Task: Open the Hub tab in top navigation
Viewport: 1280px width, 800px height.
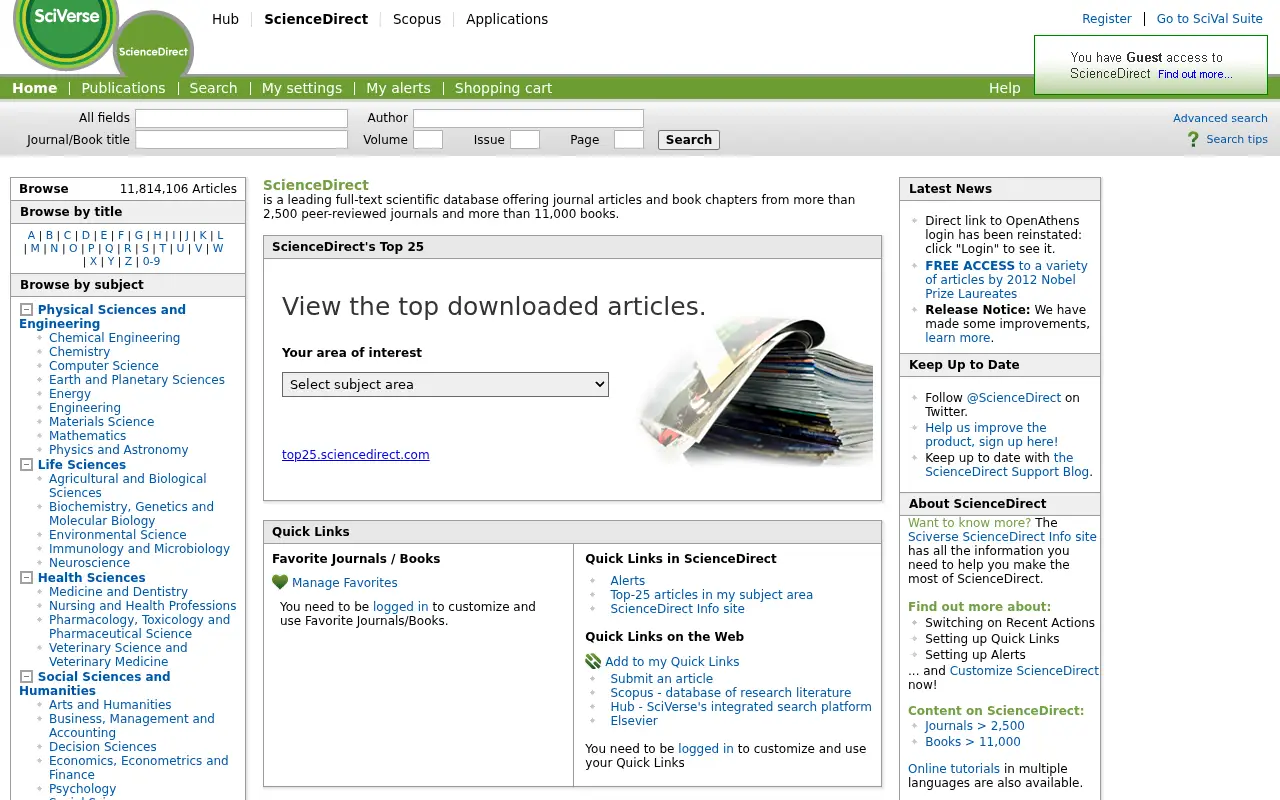Action: pos(226,19)
